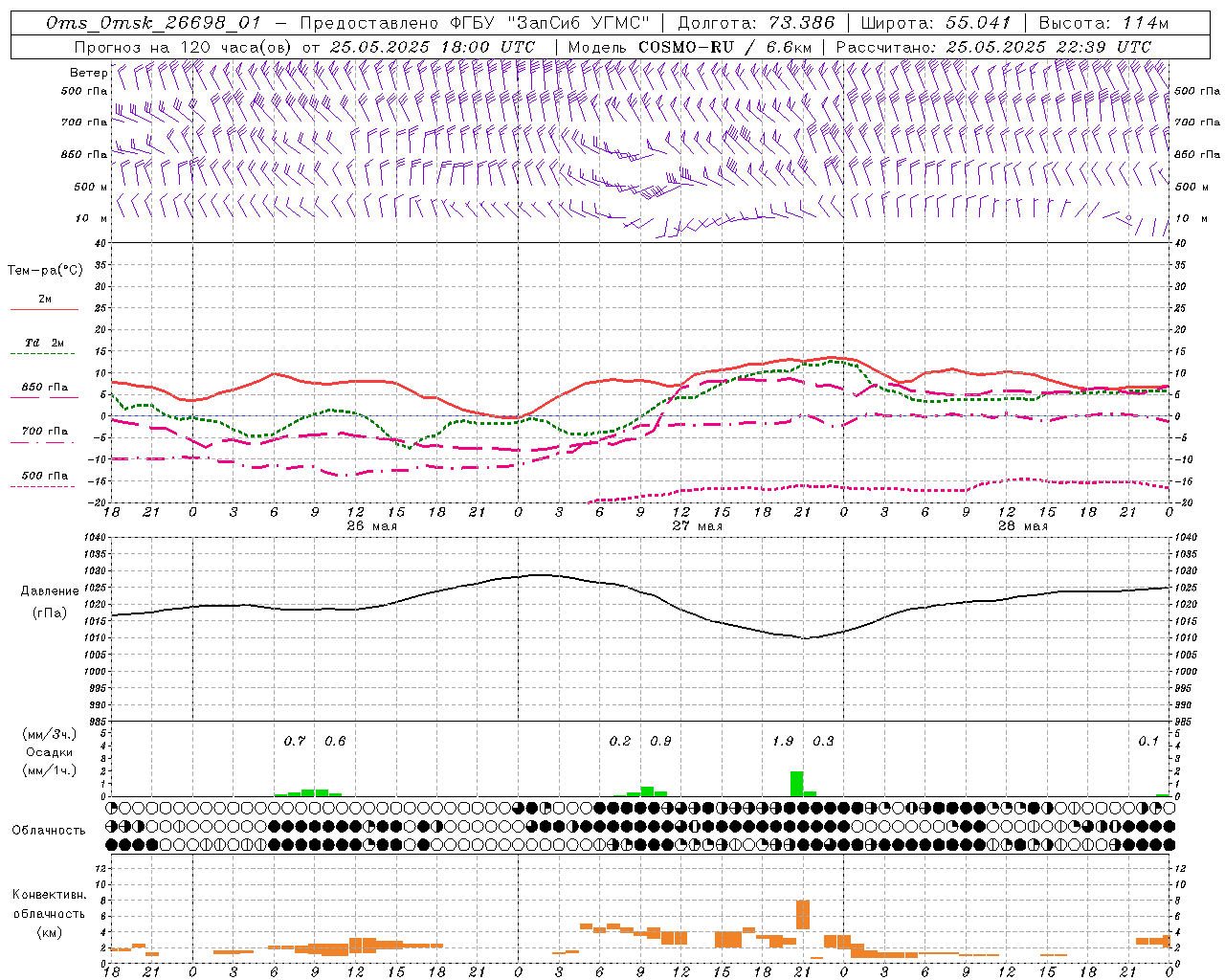
Task: Click the (гПа) pressure unit label
Action: click(50, 612)
